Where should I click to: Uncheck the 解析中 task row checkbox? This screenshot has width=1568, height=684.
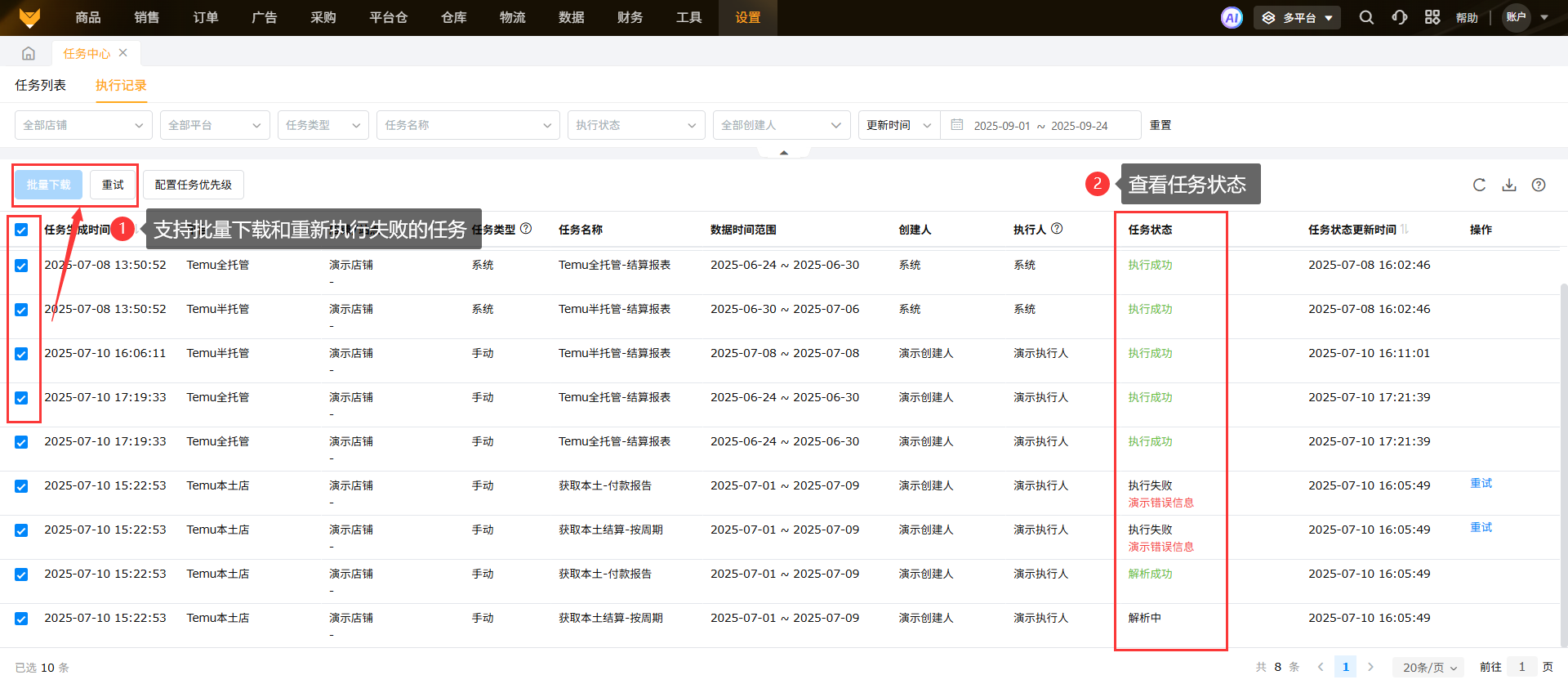21,619
